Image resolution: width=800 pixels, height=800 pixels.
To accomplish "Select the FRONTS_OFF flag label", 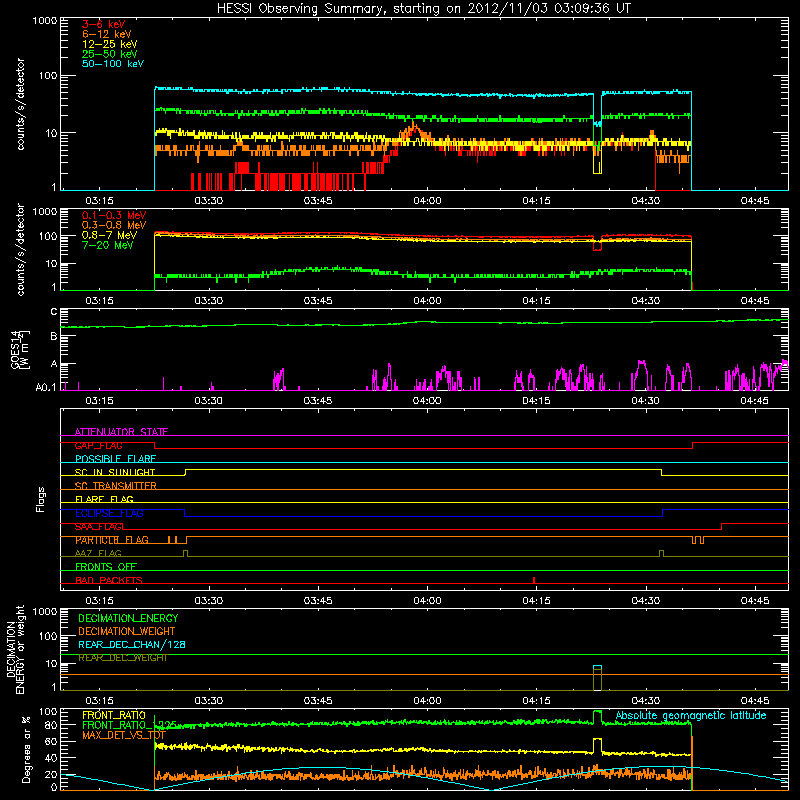I will tap(106, 567).
